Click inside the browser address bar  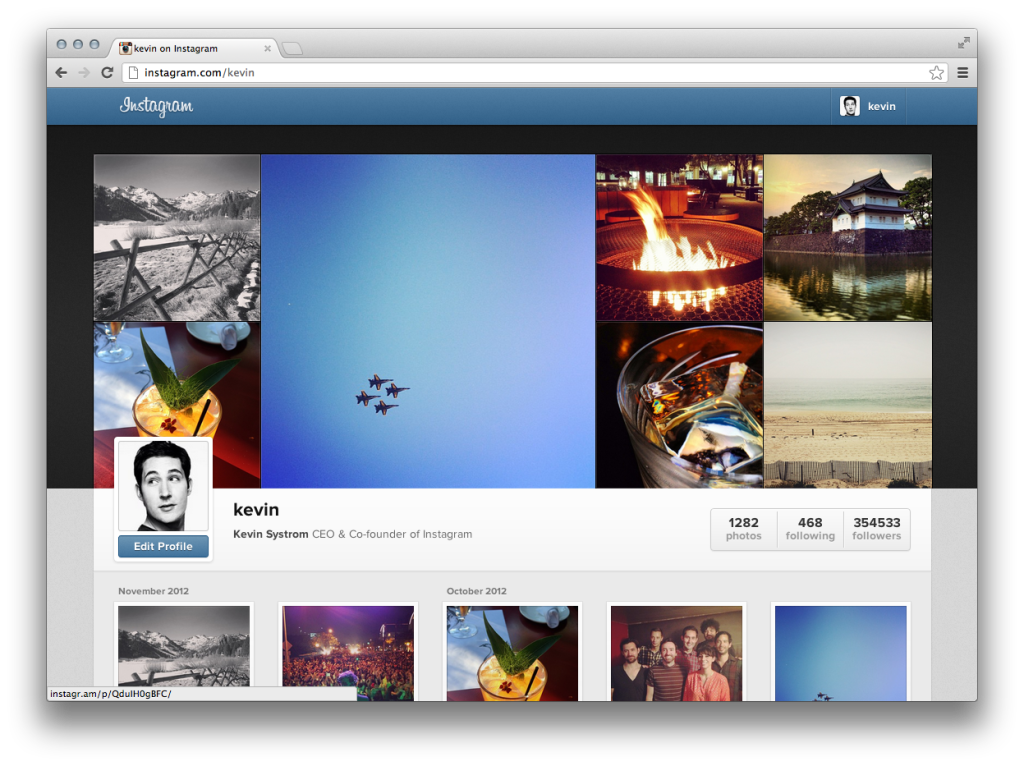(400, 72)
